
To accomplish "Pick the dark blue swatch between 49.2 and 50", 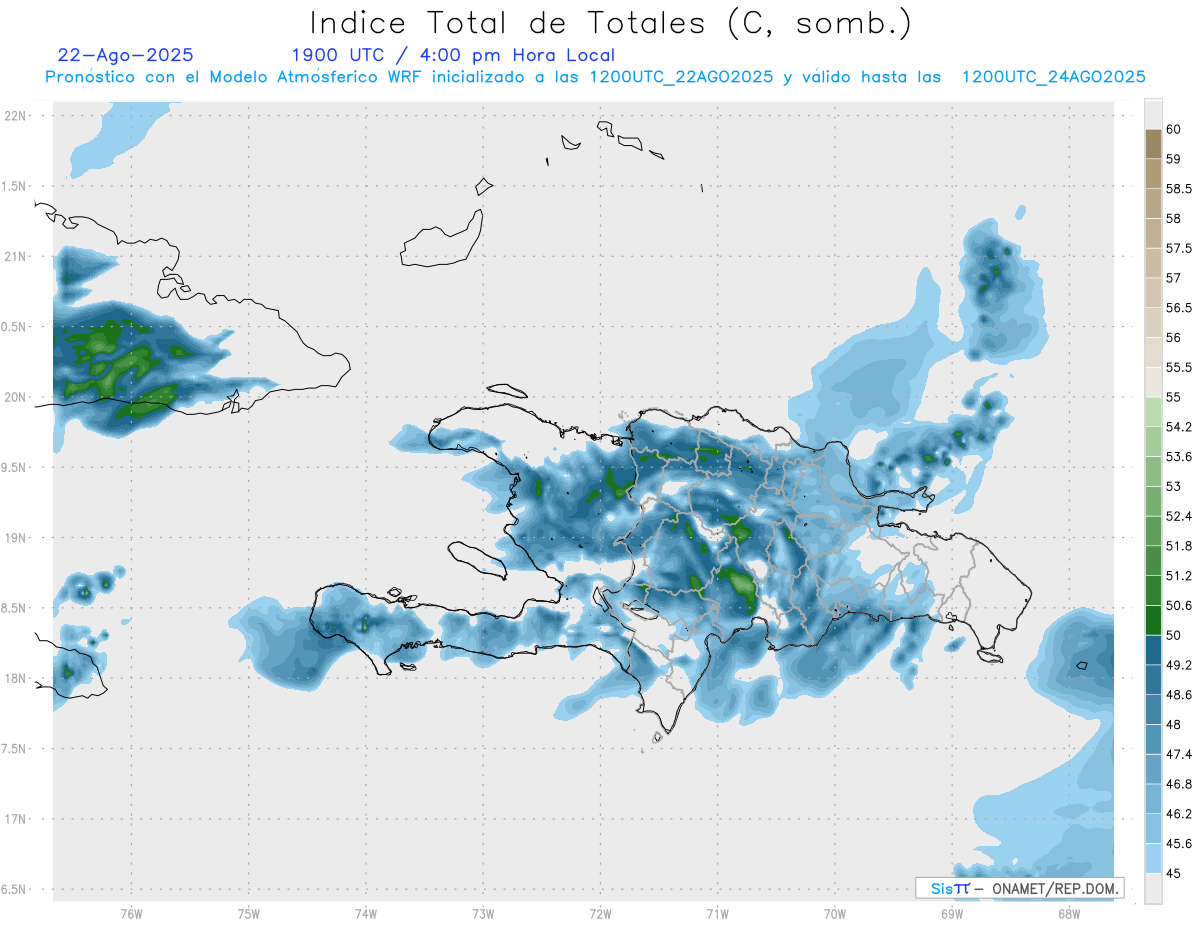I will (1153, 650).
